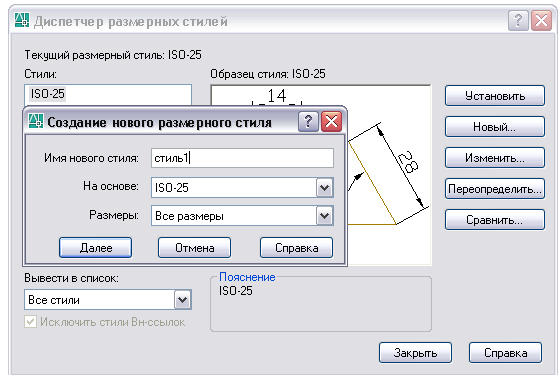This screenshot has height=375, width=559.
Task: Click the Изменить... button
Action: coord(495,158)
